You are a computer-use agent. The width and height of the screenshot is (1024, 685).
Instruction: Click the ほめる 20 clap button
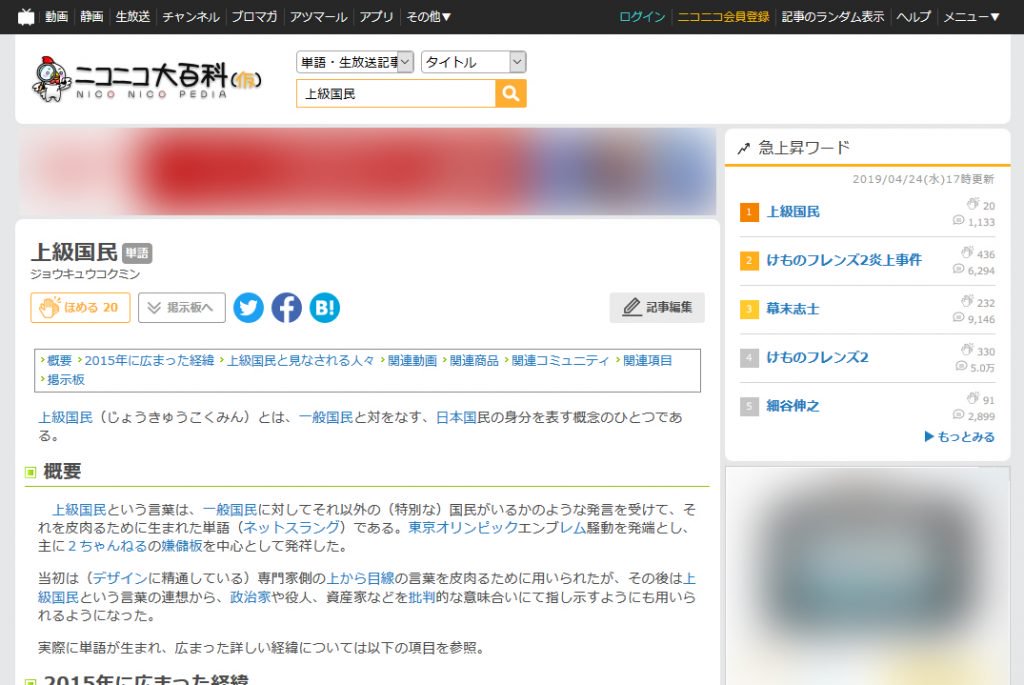click(80, 308)
